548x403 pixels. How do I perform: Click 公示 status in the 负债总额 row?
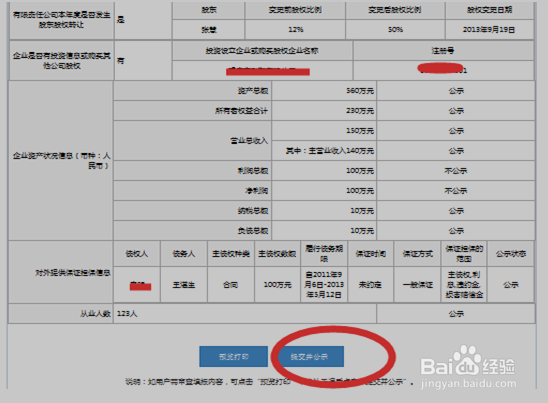point(456,231)
